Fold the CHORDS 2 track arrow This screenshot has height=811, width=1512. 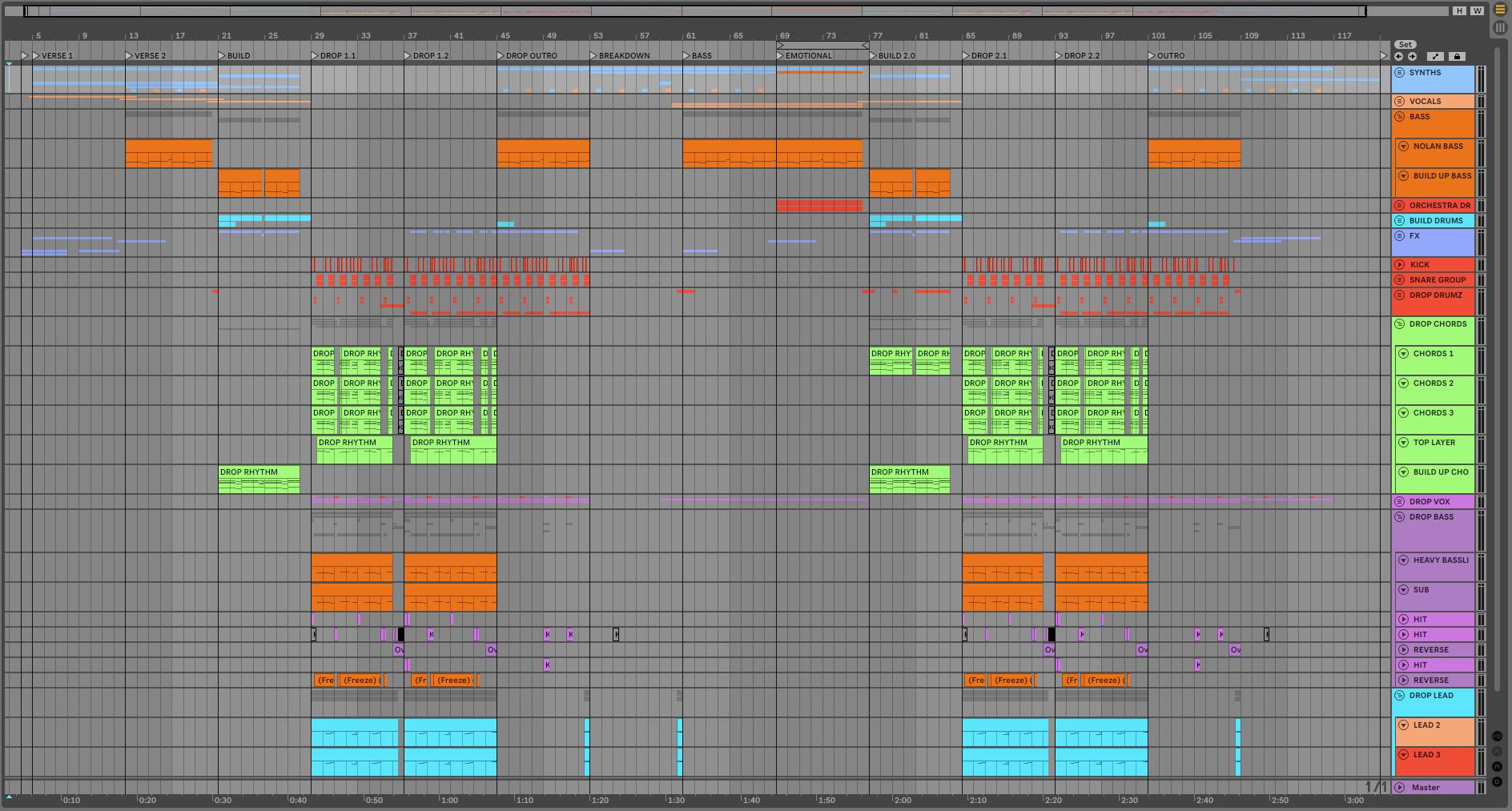click(1403, 383)
